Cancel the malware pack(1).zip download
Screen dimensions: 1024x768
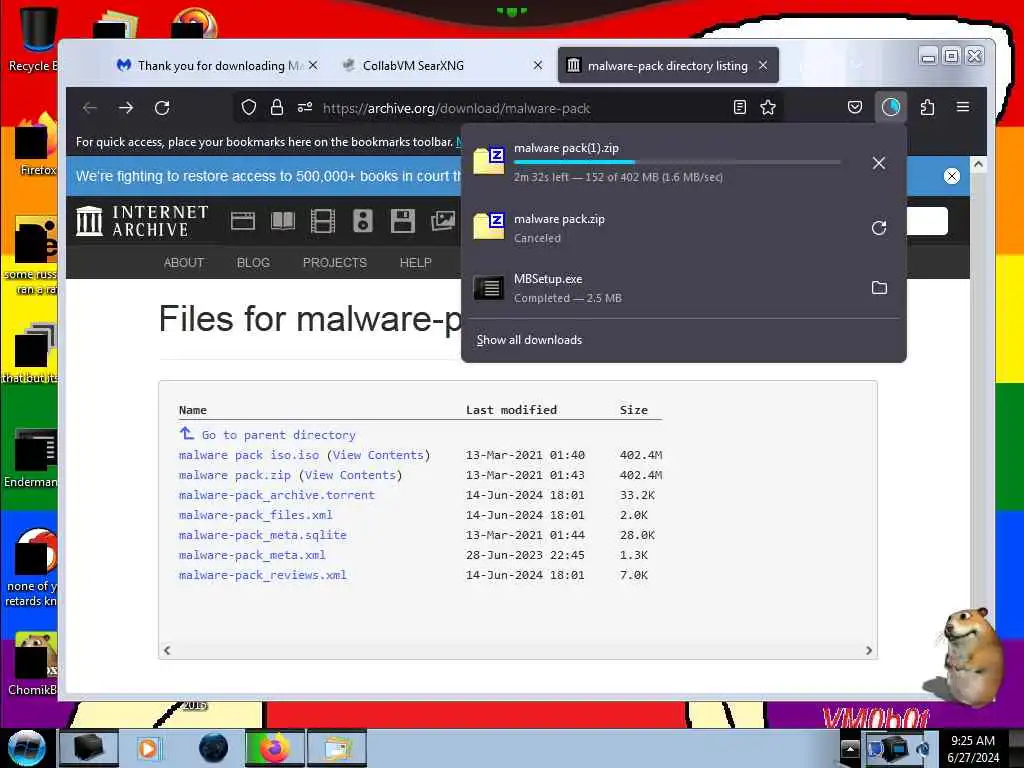(879, 163)
